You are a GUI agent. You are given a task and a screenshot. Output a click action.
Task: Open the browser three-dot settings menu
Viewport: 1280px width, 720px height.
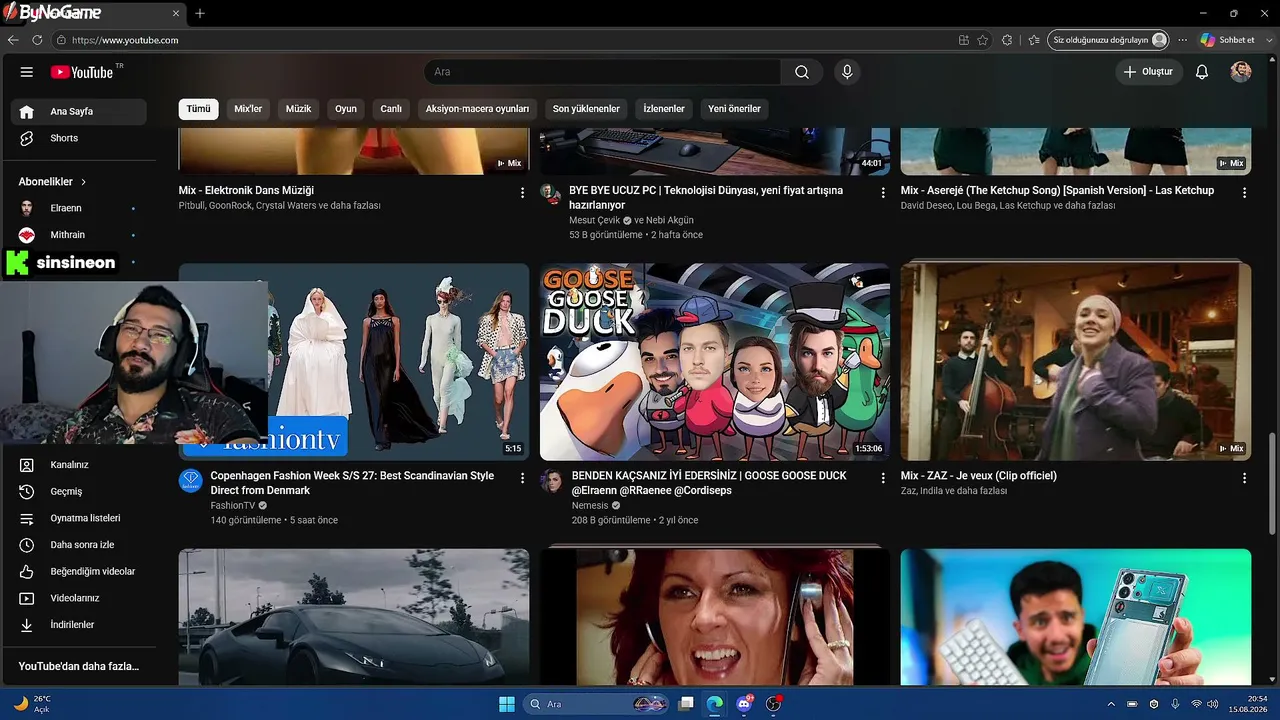1183,40
